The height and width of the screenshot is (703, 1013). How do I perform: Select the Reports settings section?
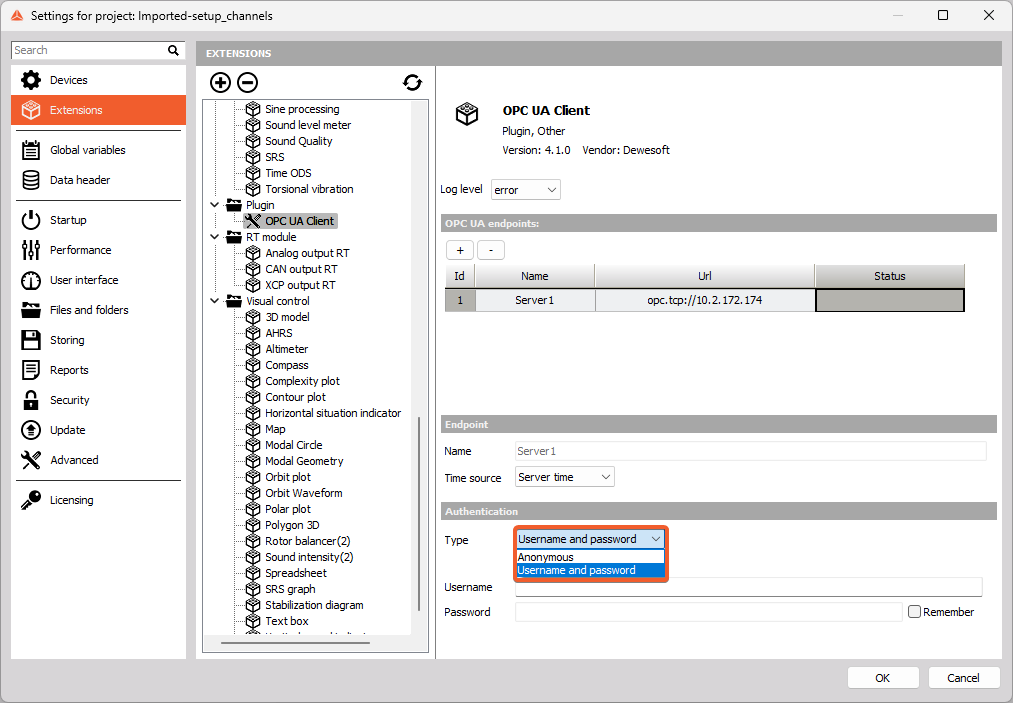point(98,370)
